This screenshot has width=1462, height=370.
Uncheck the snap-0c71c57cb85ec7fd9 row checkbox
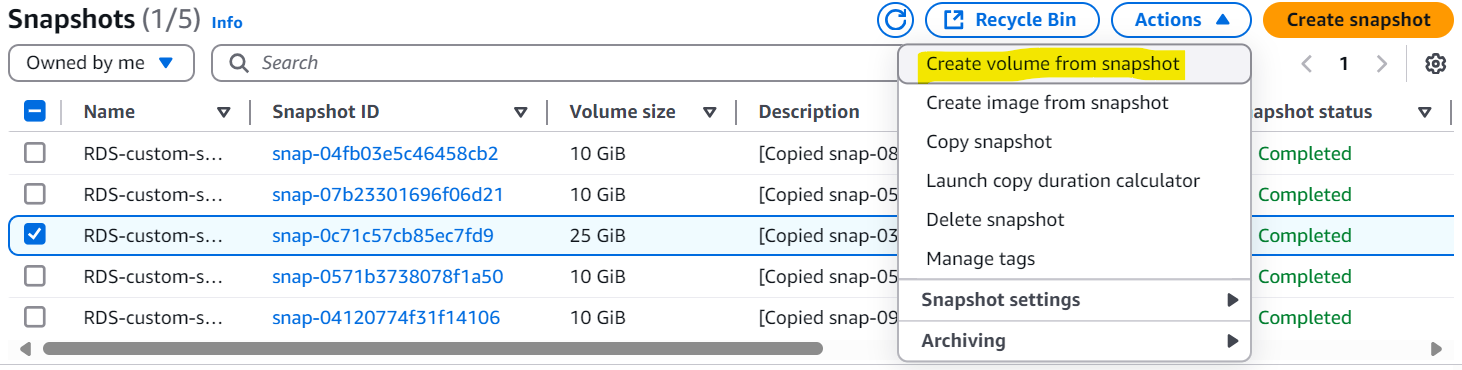coord(35,235)
